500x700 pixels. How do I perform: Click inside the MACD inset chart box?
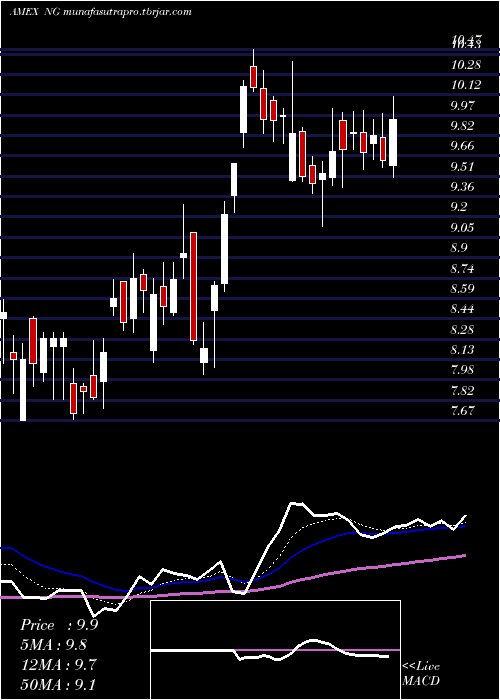pyautogui.click(x=275, y=650)
